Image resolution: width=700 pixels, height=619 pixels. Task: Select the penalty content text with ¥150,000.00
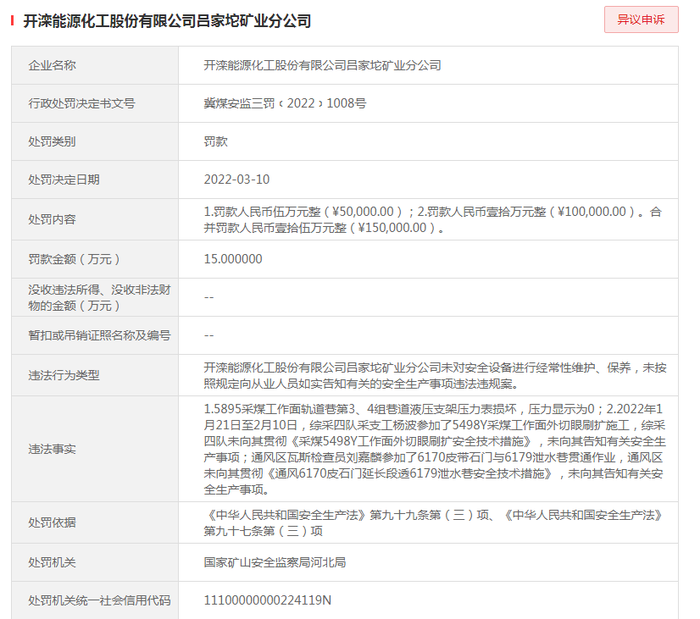click(x=433, y=220)
